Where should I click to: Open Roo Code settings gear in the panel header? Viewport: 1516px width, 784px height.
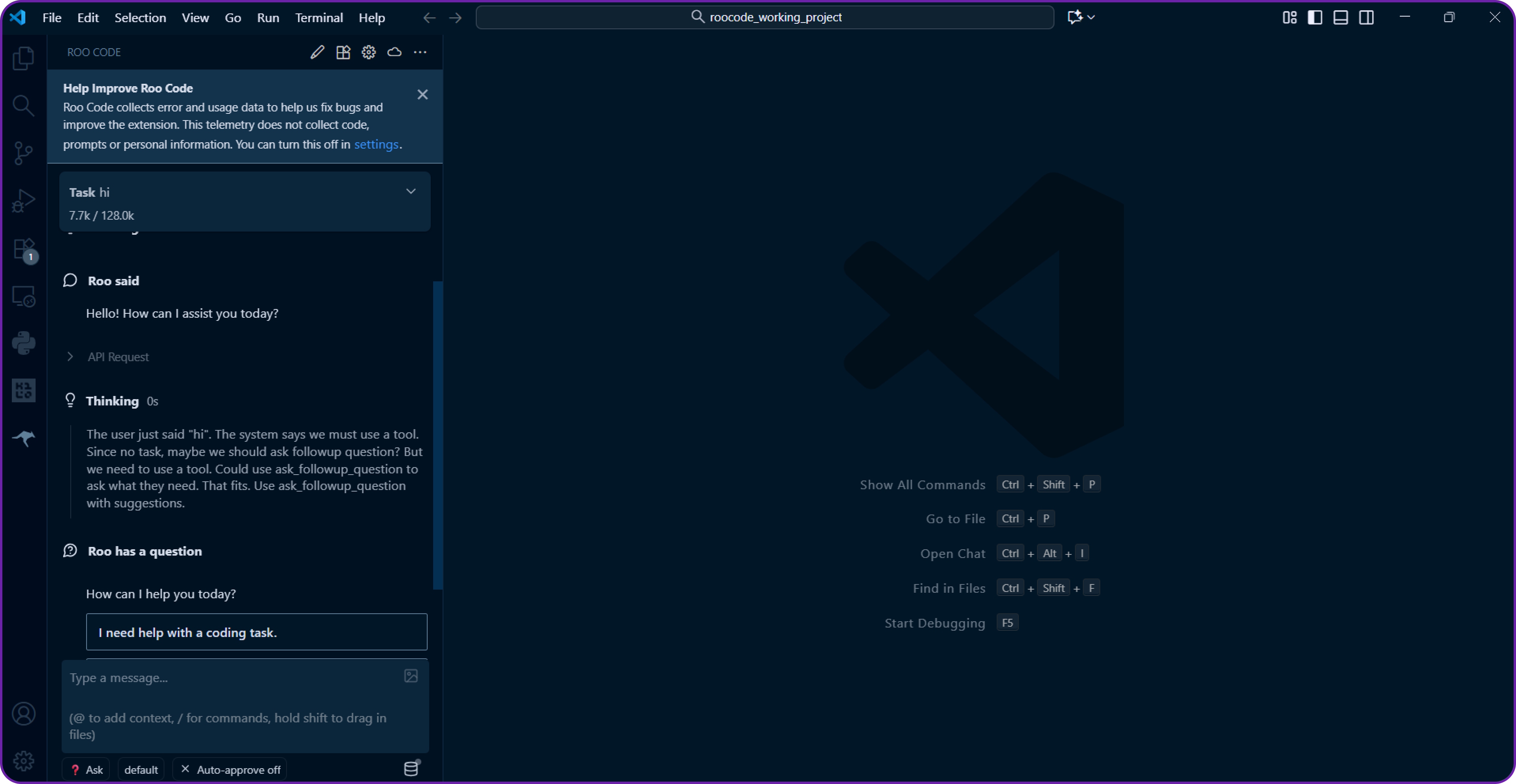[368, 53]
